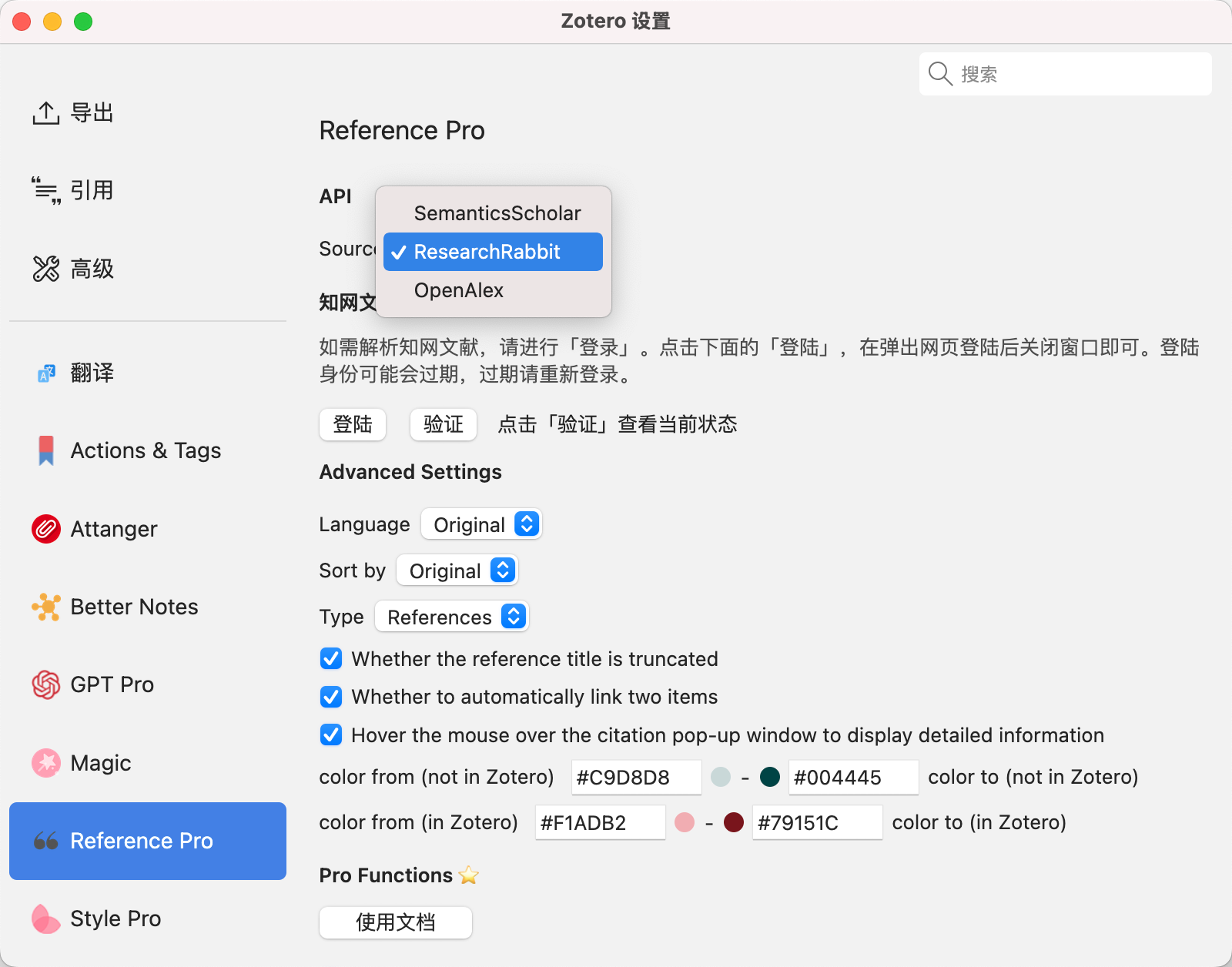The width and height of the screenshot is (1232, 967).
Task: Click the star icon beside Pro Functions
Action: pyautogui.click(x=468, y=875)
